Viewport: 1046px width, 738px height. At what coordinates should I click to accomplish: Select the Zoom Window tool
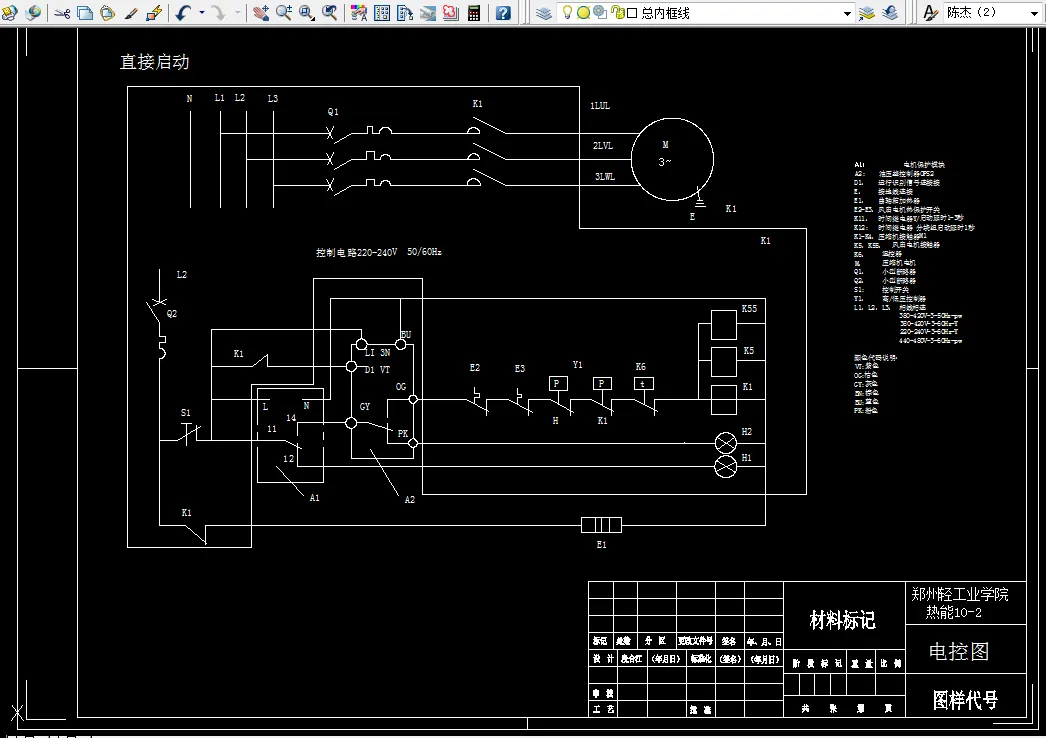[306, 13]
